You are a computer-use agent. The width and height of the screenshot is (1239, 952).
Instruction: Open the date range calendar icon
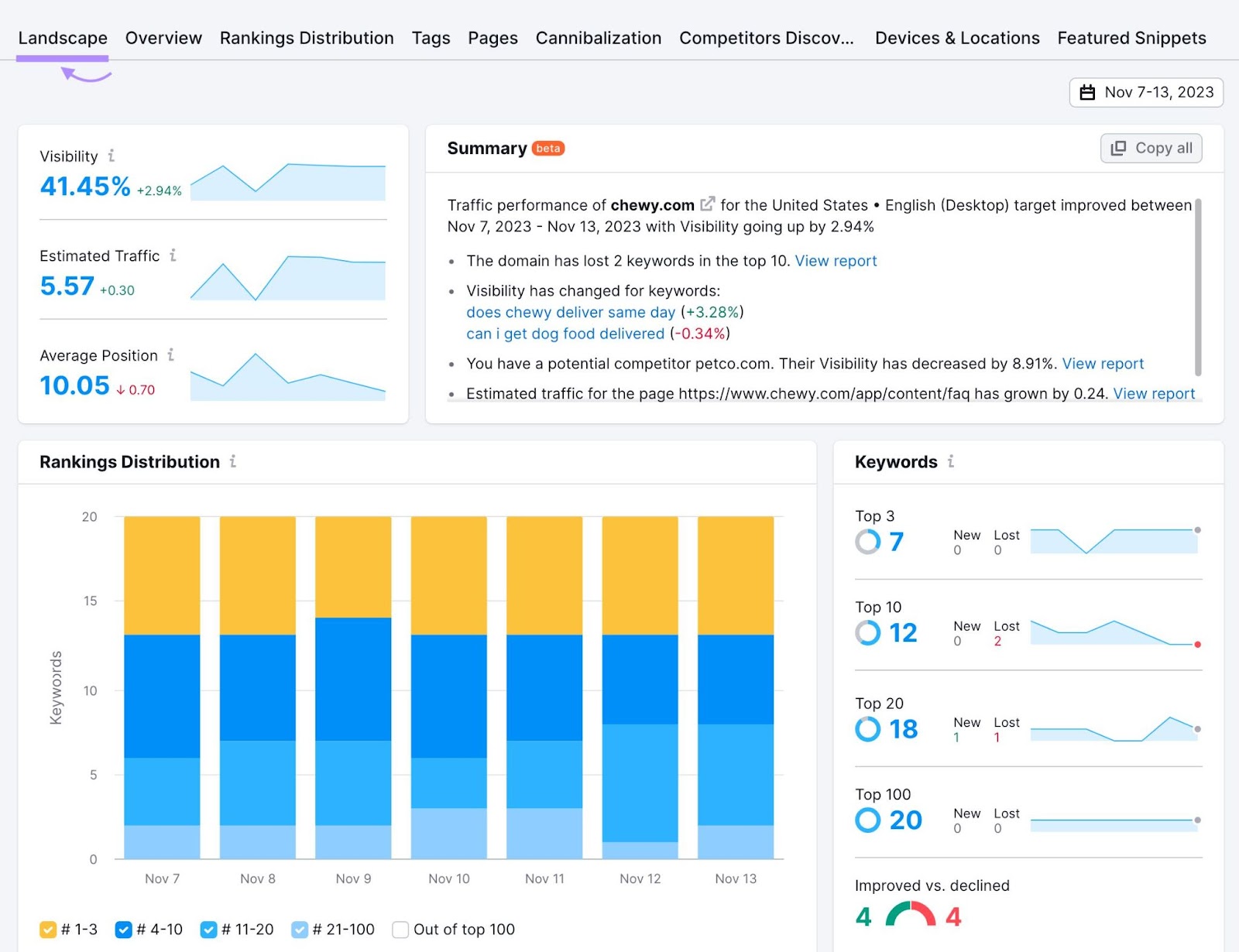coord(1087,92)
